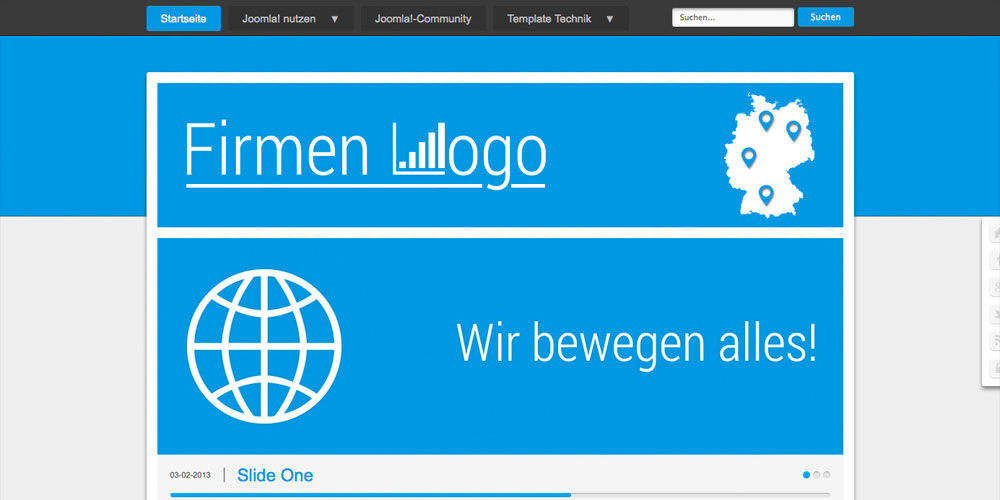The height and width of the screenshot is (500, 1000).
Task: Focus the Suchen... search input field
Action: coord(733,18)
